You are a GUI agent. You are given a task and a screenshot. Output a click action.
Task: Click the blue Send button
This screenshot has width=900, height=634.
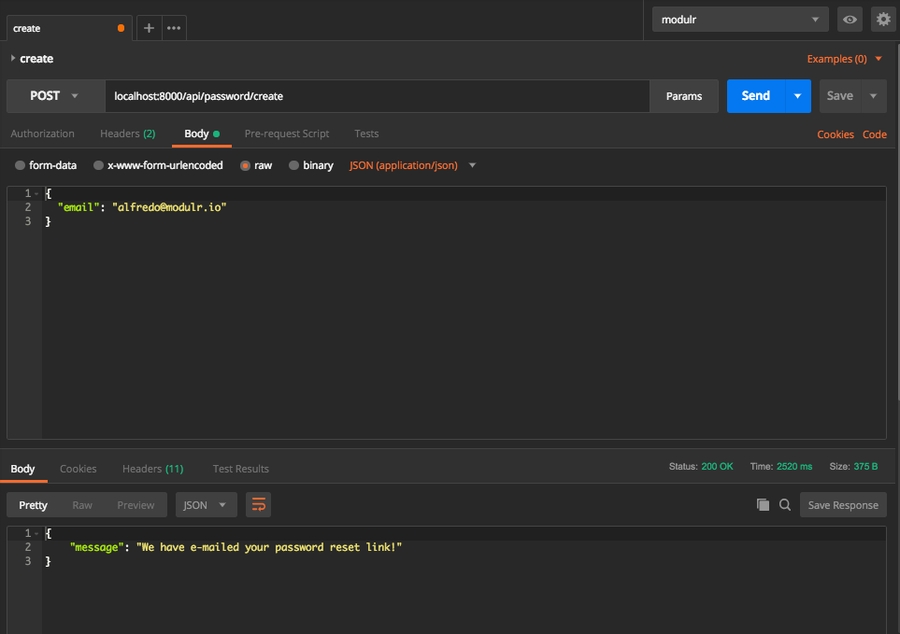[x=756, y=96]
